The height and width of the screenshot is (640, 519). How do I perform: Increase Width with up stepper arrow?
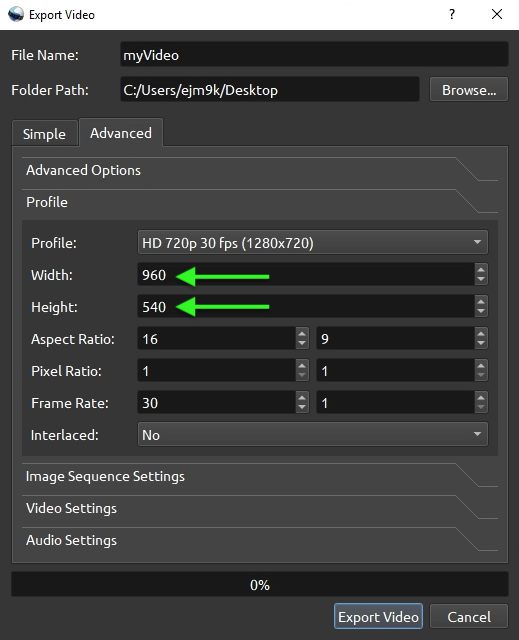[481, 270]
